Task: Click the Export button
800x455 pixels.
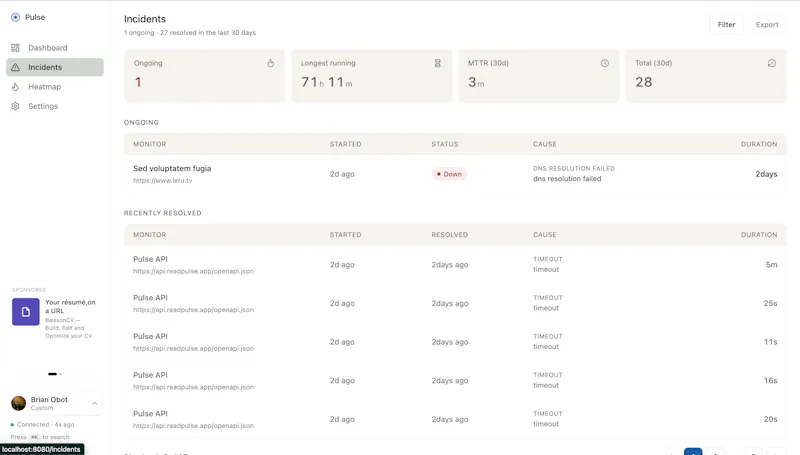Action: pos(767,24)
